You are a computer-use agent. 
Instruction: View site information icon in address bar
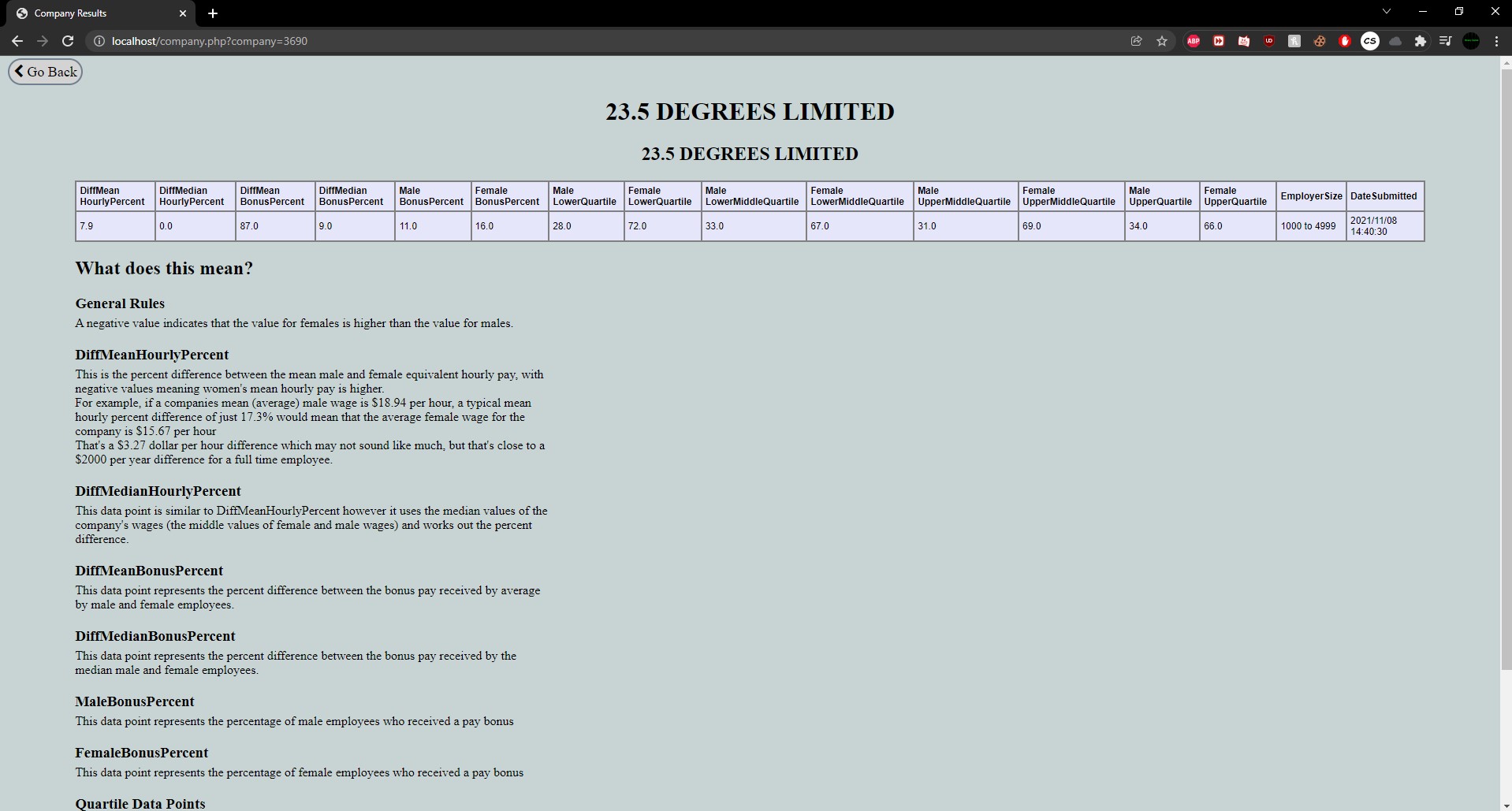coord(99,41)
